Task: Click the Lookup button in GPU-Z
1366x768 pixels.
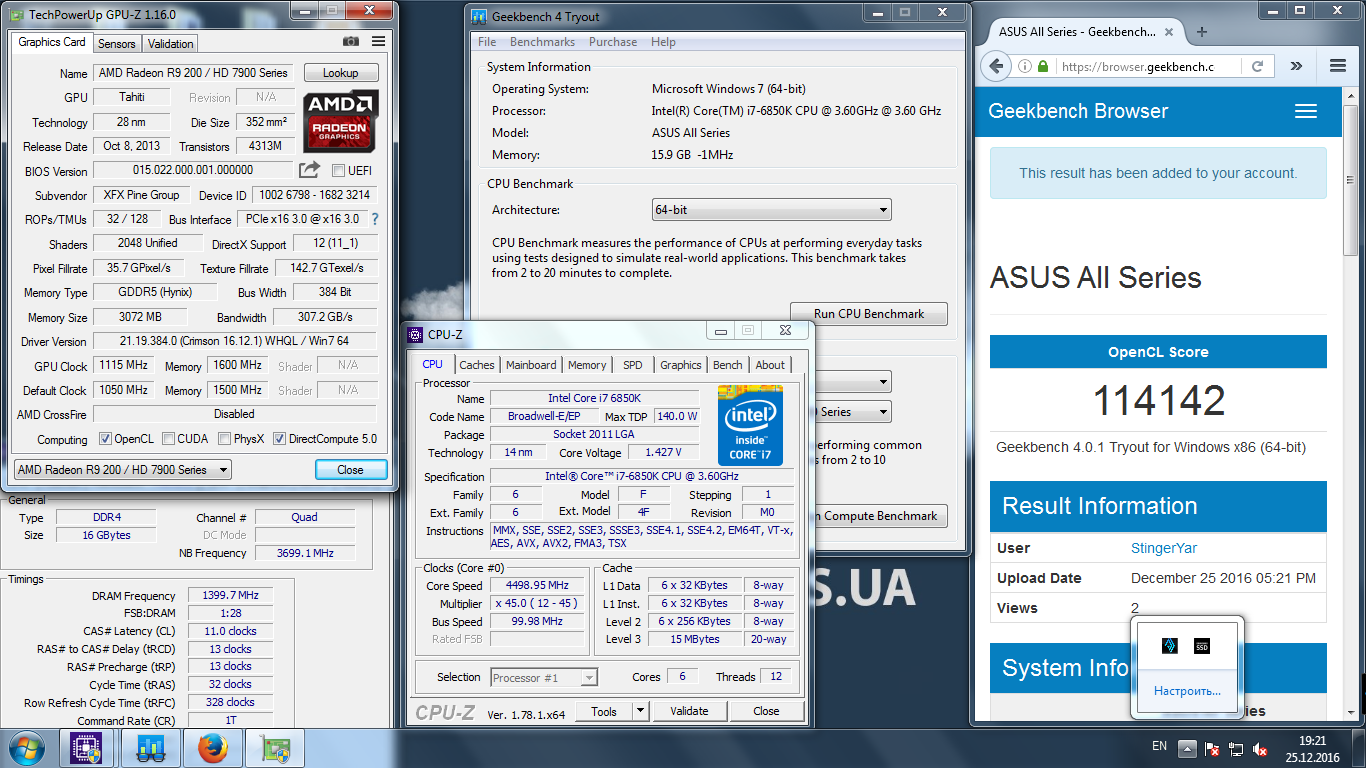Action: pyautogui.click(x=340, y=73)
